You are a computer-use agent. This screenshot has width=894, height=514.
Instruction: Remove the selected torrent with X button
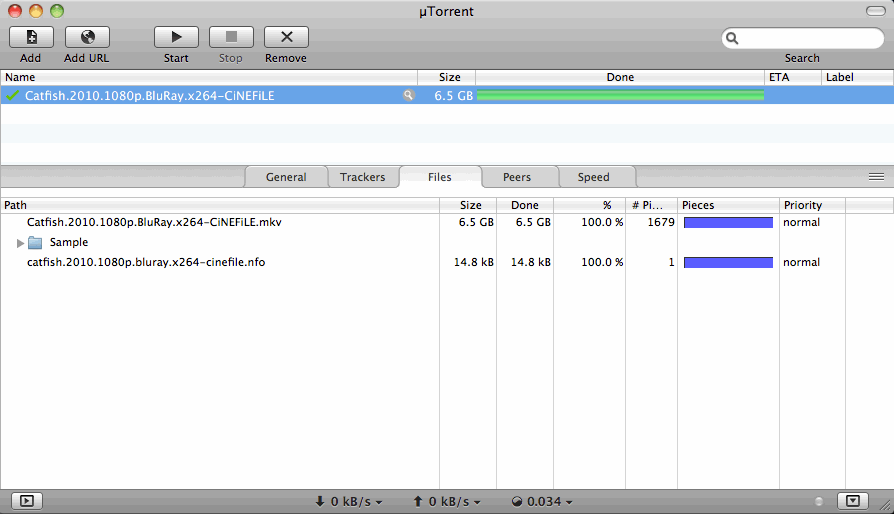(286, 37)
